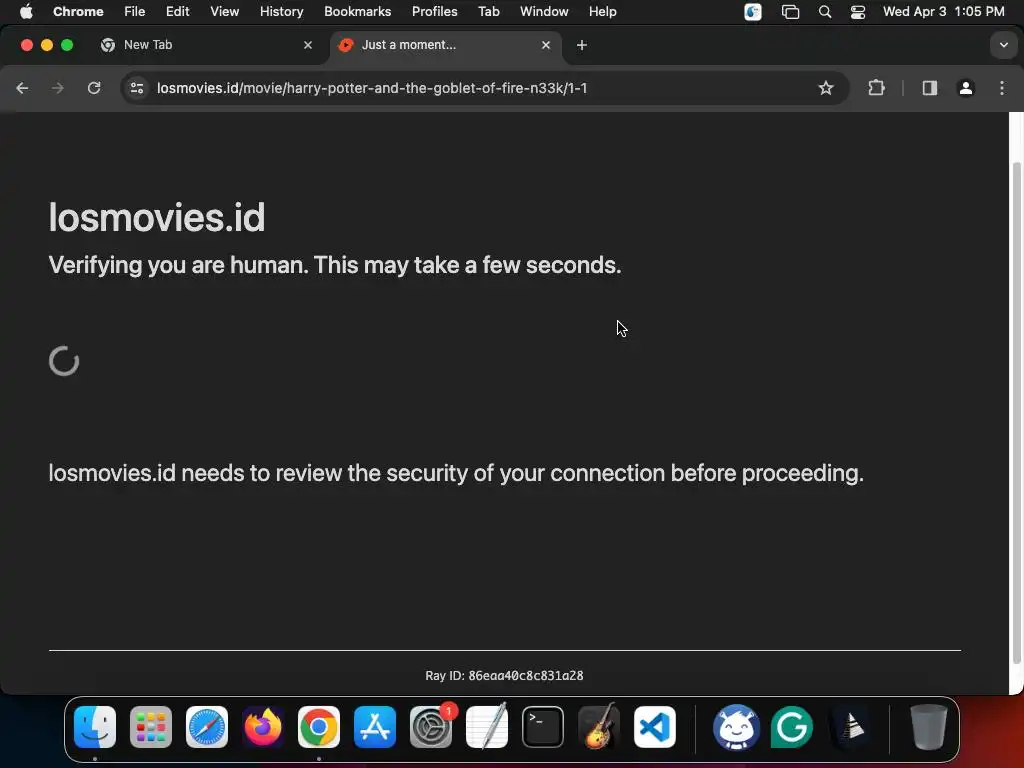Screen dimensions: 1024x768
Task: Open the View menu
Action: pyautogui.click(x=224, y=12)
